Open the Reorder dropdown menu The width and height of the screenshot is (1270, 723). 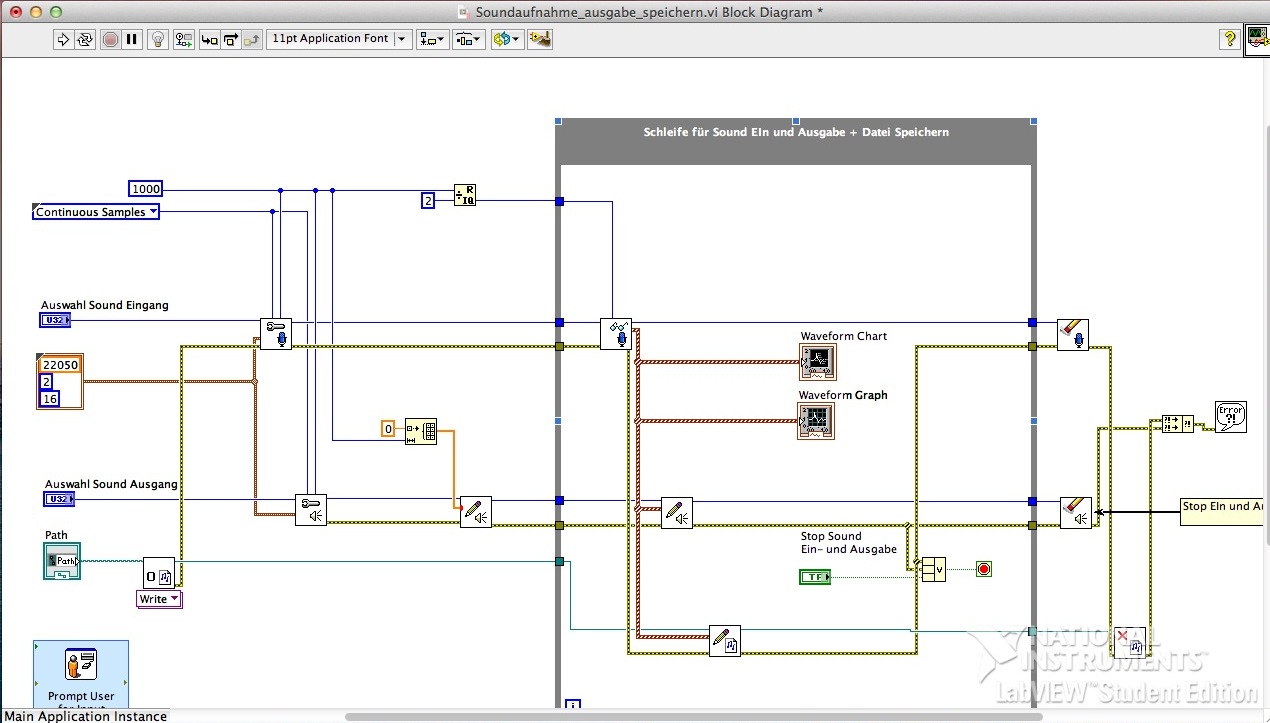coord(507,39)
